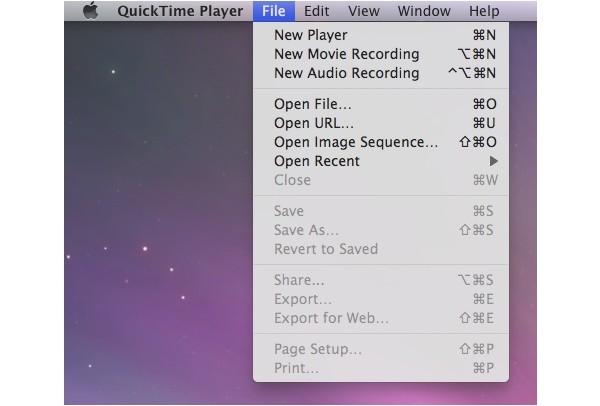Screen dimensions: 600x406
Task: Click the Revert to Saved item
Action: pyautogui.click(x=381, y=249)
